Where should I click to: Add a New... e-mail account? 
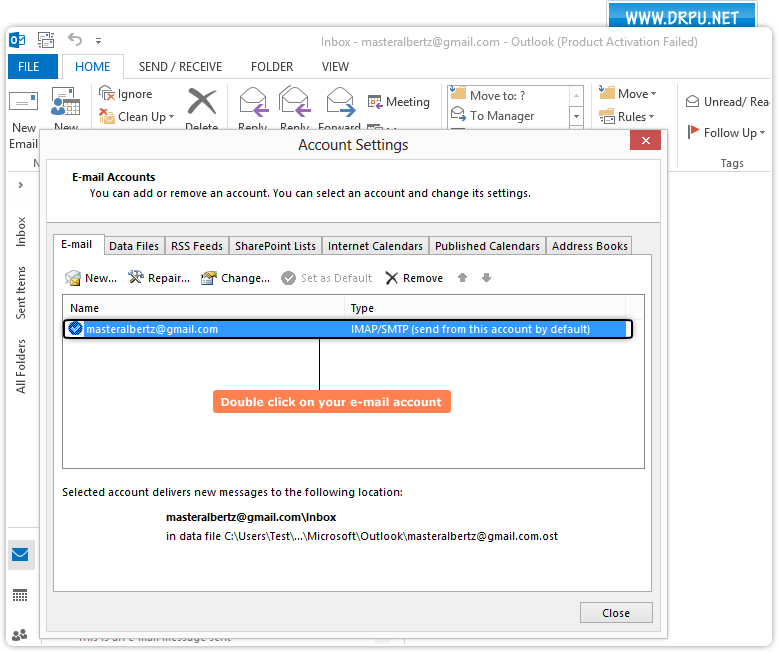click(x=91, y=278)
